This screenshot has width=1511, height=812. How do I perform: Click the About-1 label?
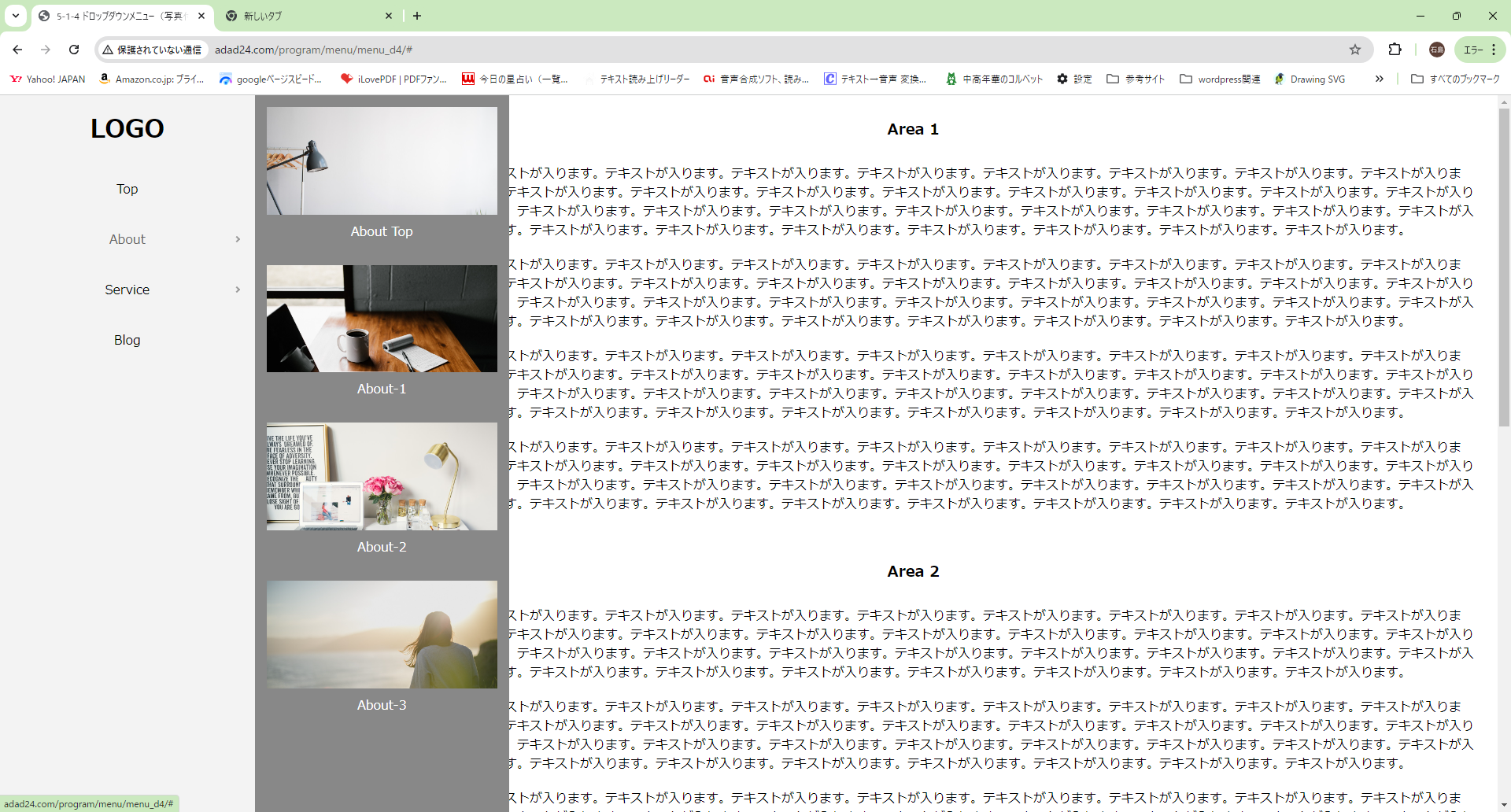pos(382,389)
